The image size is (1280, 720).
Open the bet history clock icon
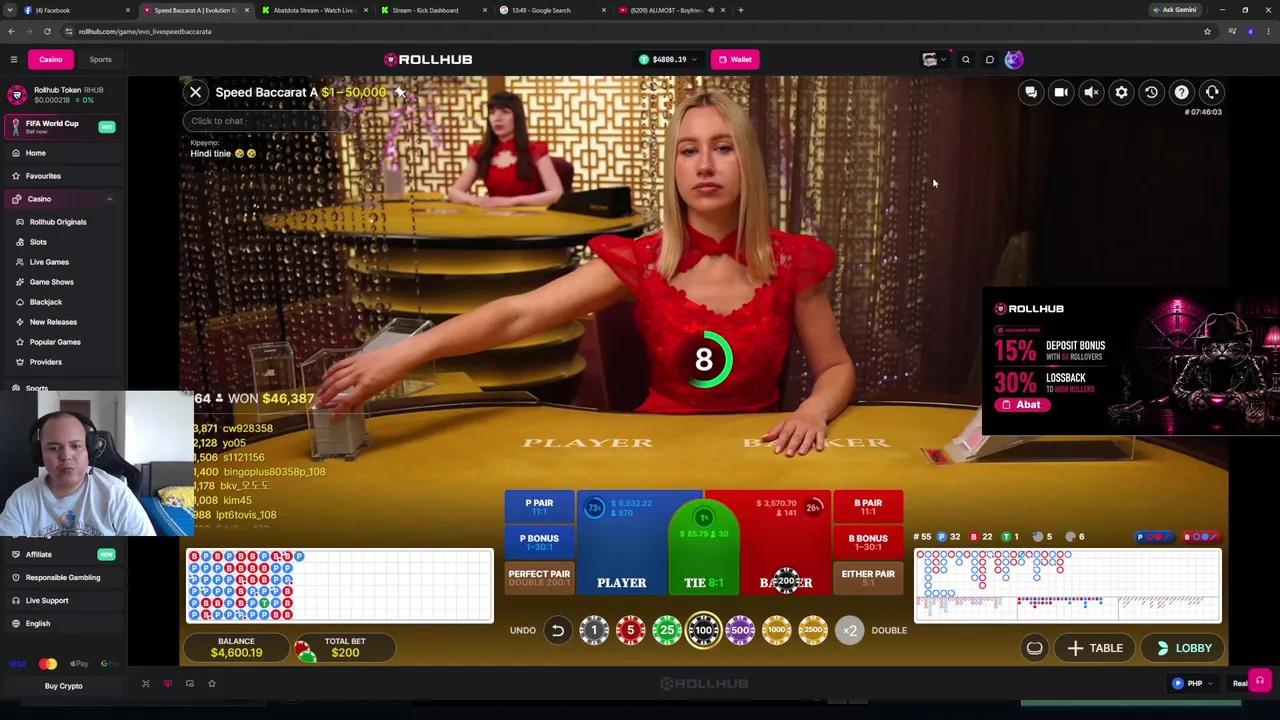(x=1151, y=92)
